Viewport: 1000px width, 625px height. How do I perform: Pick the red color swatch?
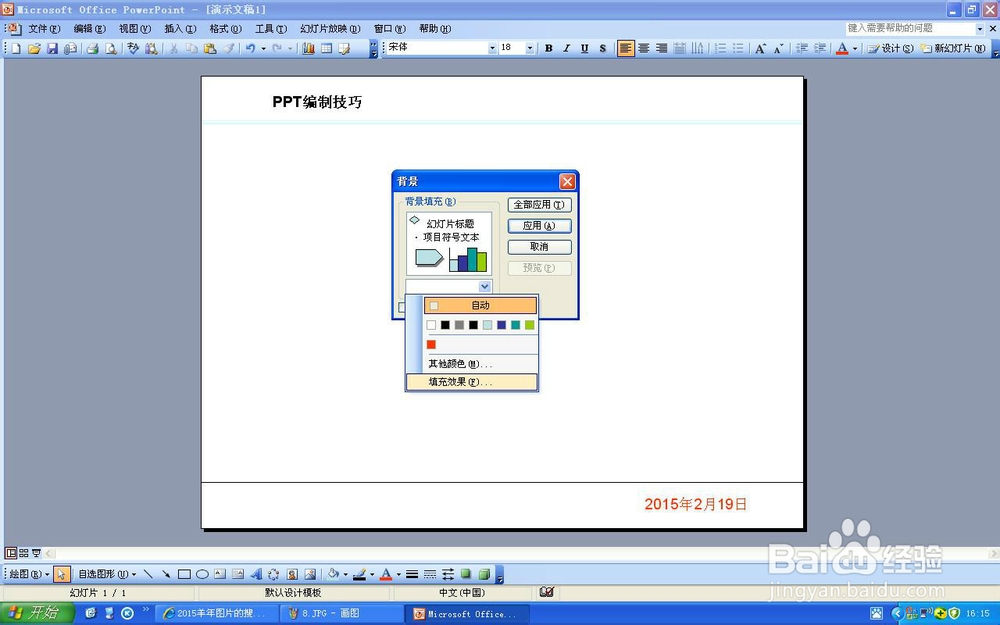[431, 344]
